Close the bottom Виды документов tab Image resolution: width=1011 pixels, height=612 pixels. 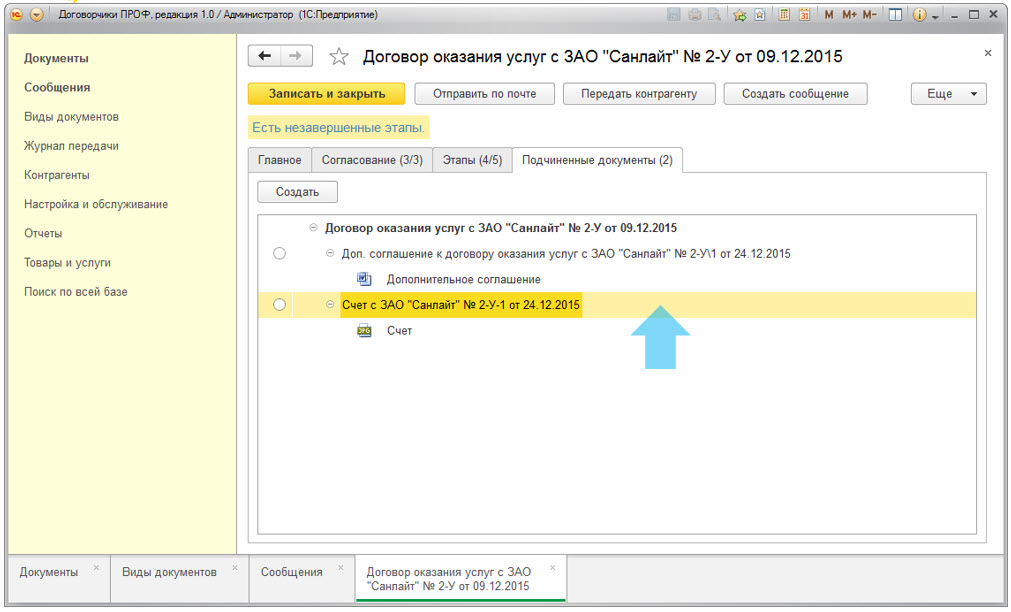(x=235, y=568)
